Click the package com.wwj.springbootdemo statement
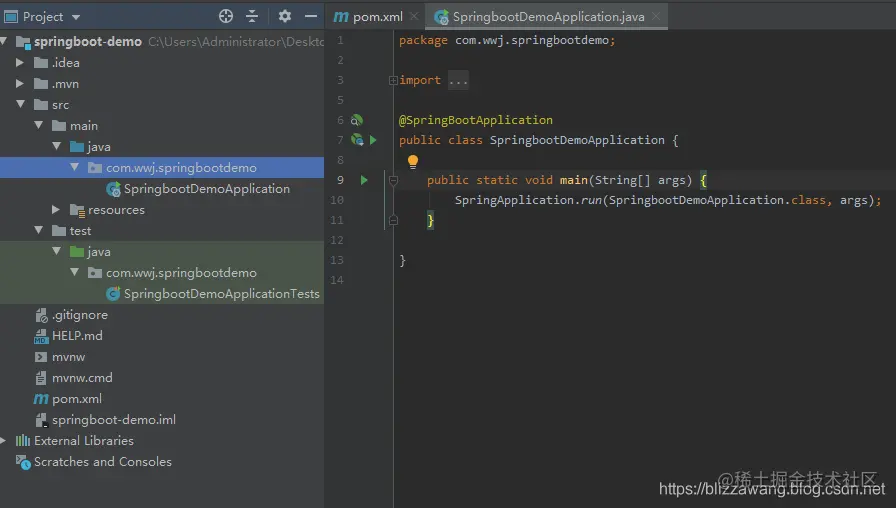Image resolution: width=896 pixels, height=508 pixels. point(507,40)
